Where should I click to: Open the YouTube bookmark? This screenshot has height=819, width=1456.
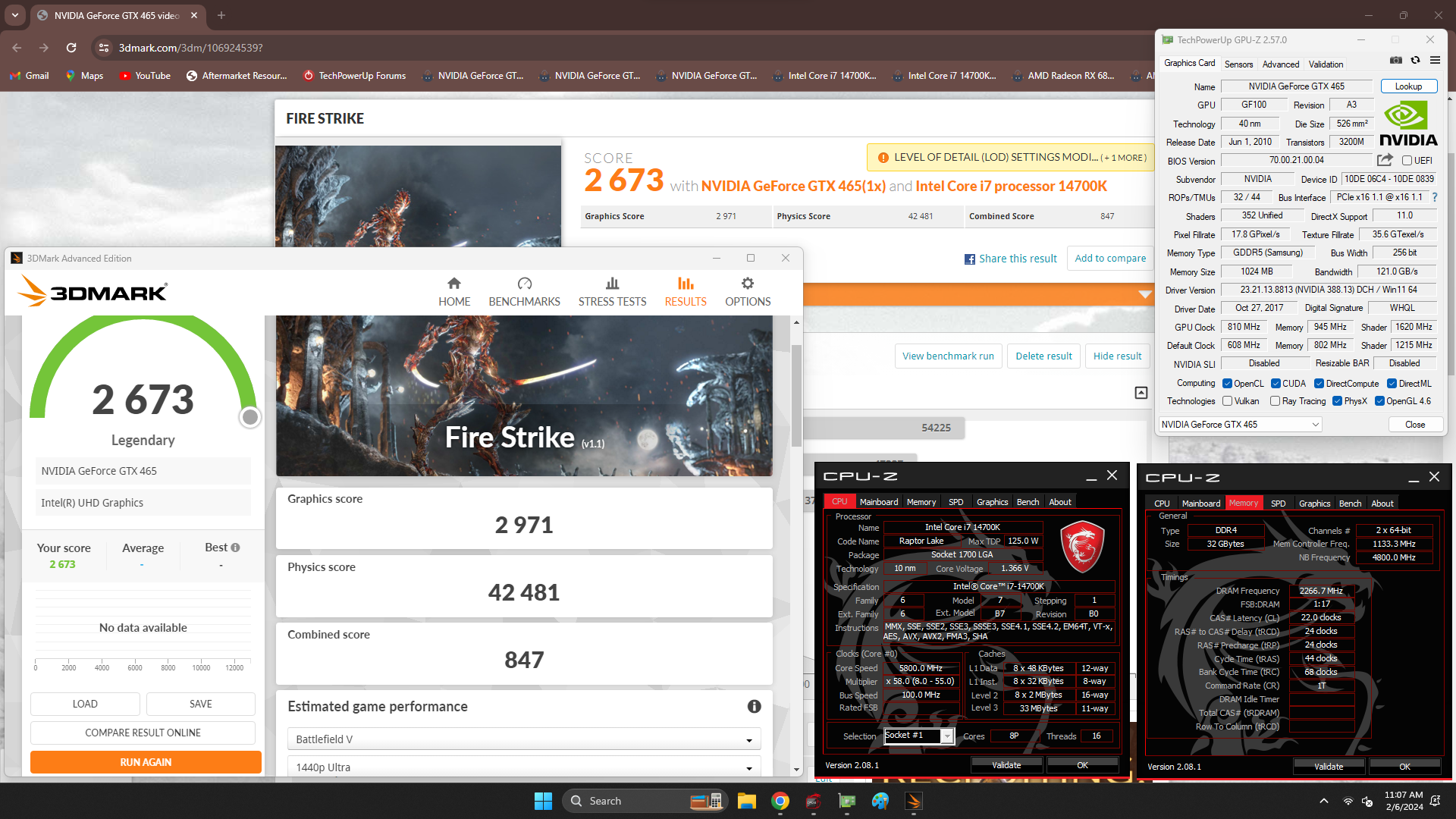click(x=145, y=76)
